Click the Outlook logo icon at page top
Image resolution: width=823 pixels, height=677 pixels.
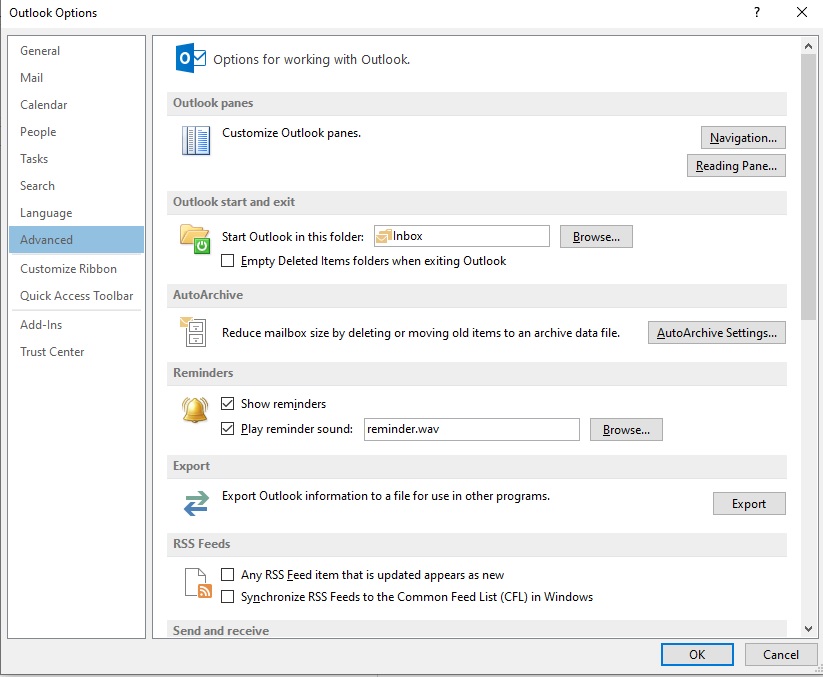coord(192,58)
